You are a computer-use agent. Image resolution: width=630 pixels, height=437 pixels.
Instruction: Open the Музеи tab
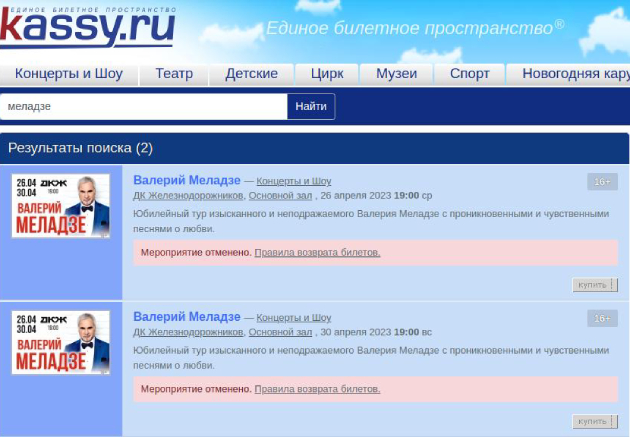[x=397, y=74]
